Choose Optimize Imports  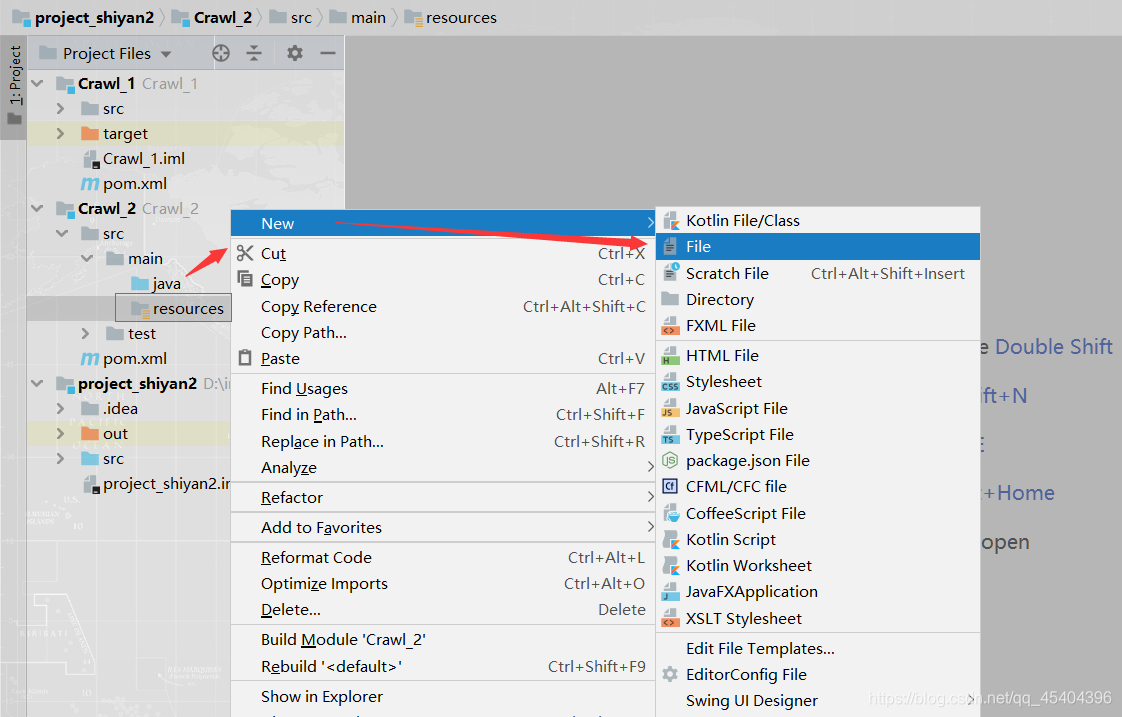point(443,584)
